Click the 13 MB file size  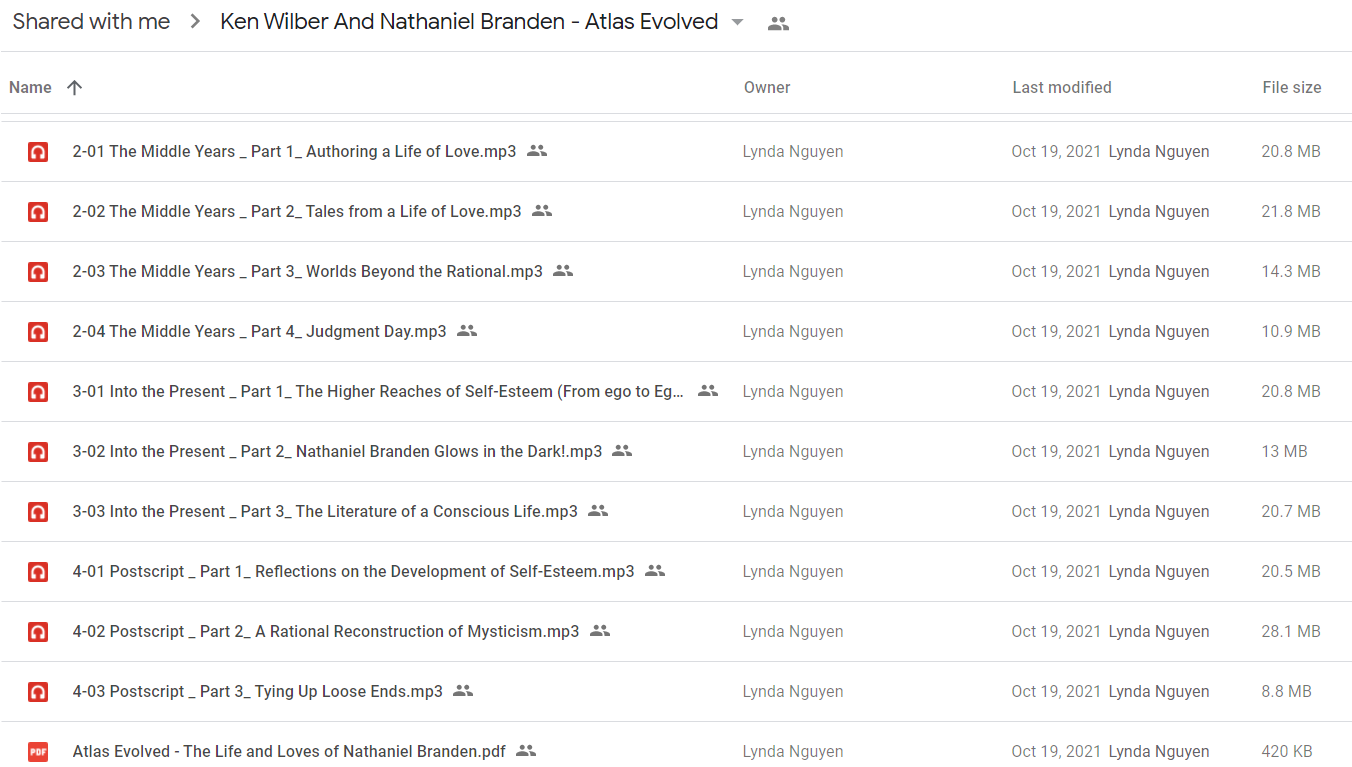pyautogui.click(x=1284, y=452)
